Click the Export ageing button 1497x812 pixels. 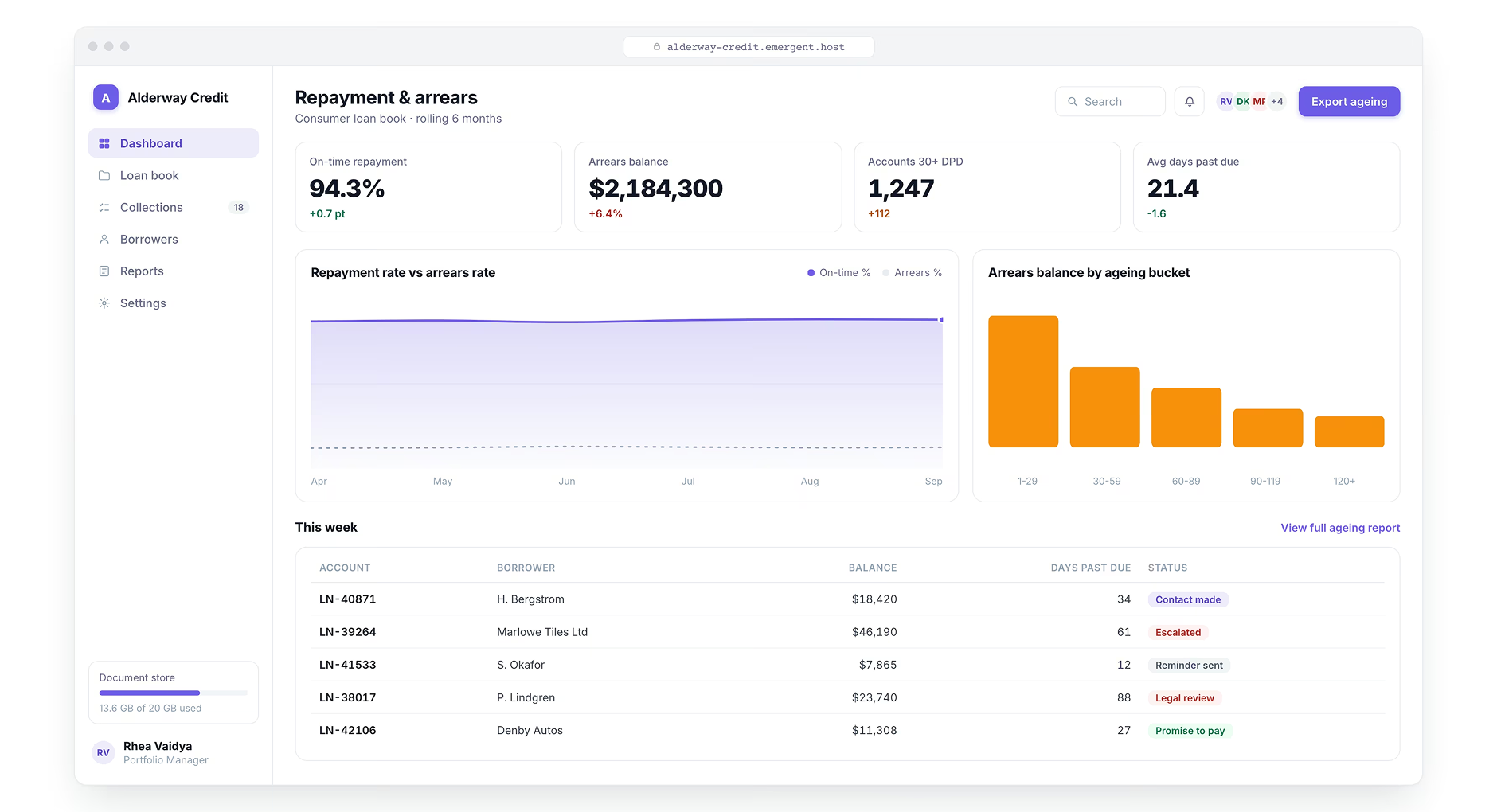1349,101
